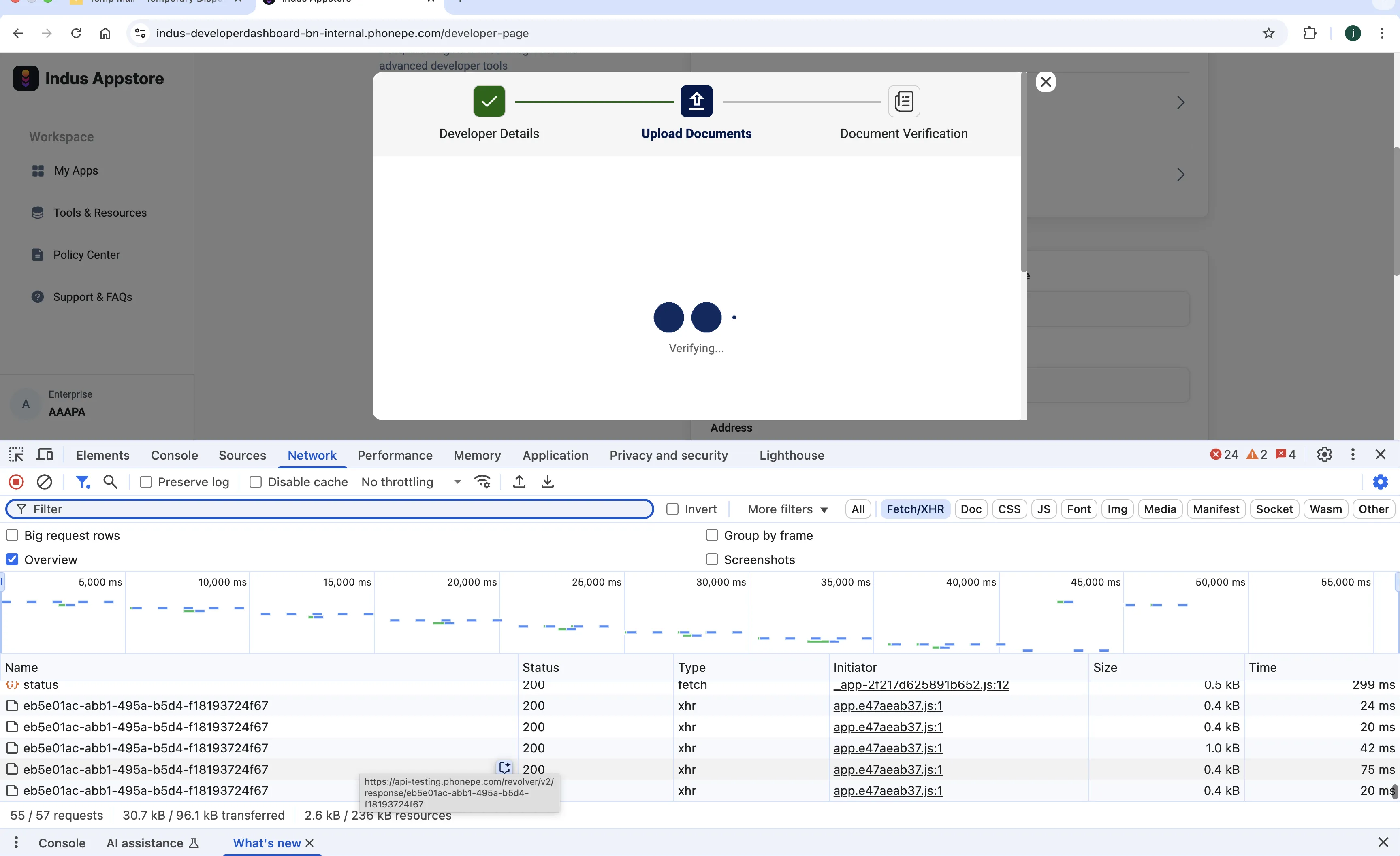Image resolution: width=1400 pixels, height=856 pixels.
Task: Click the Document Verification step icon
Action: point(904,101)
